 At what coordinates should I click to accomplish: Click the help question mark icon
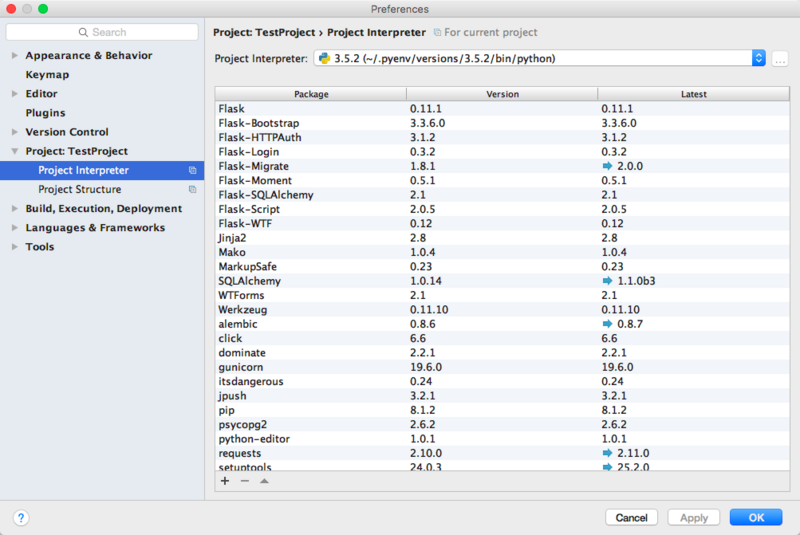[21, 518]
